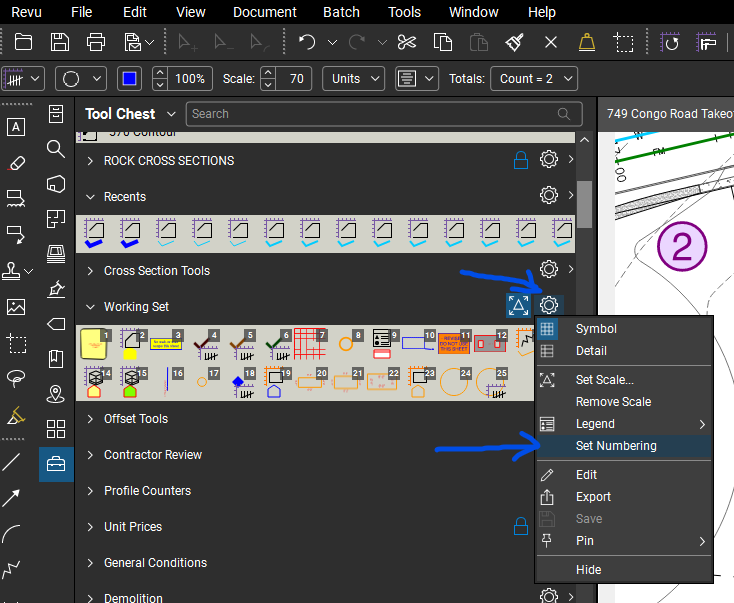This screenshot has height=603, width=734.
Task: Choose Hide from context menu
Action: pyautogui.click(x=624, y=570)
